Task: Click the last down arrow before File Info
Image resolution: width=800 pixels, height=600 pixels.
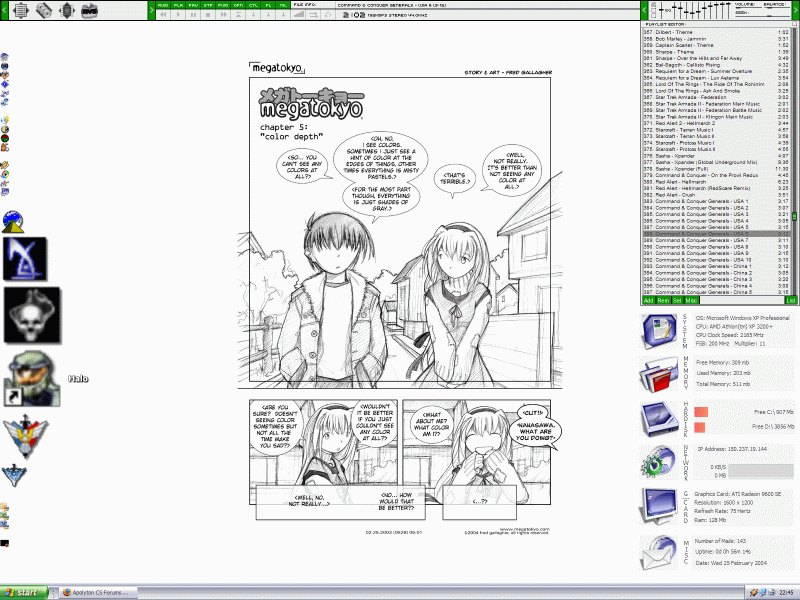Action: [x=283, y=15]
